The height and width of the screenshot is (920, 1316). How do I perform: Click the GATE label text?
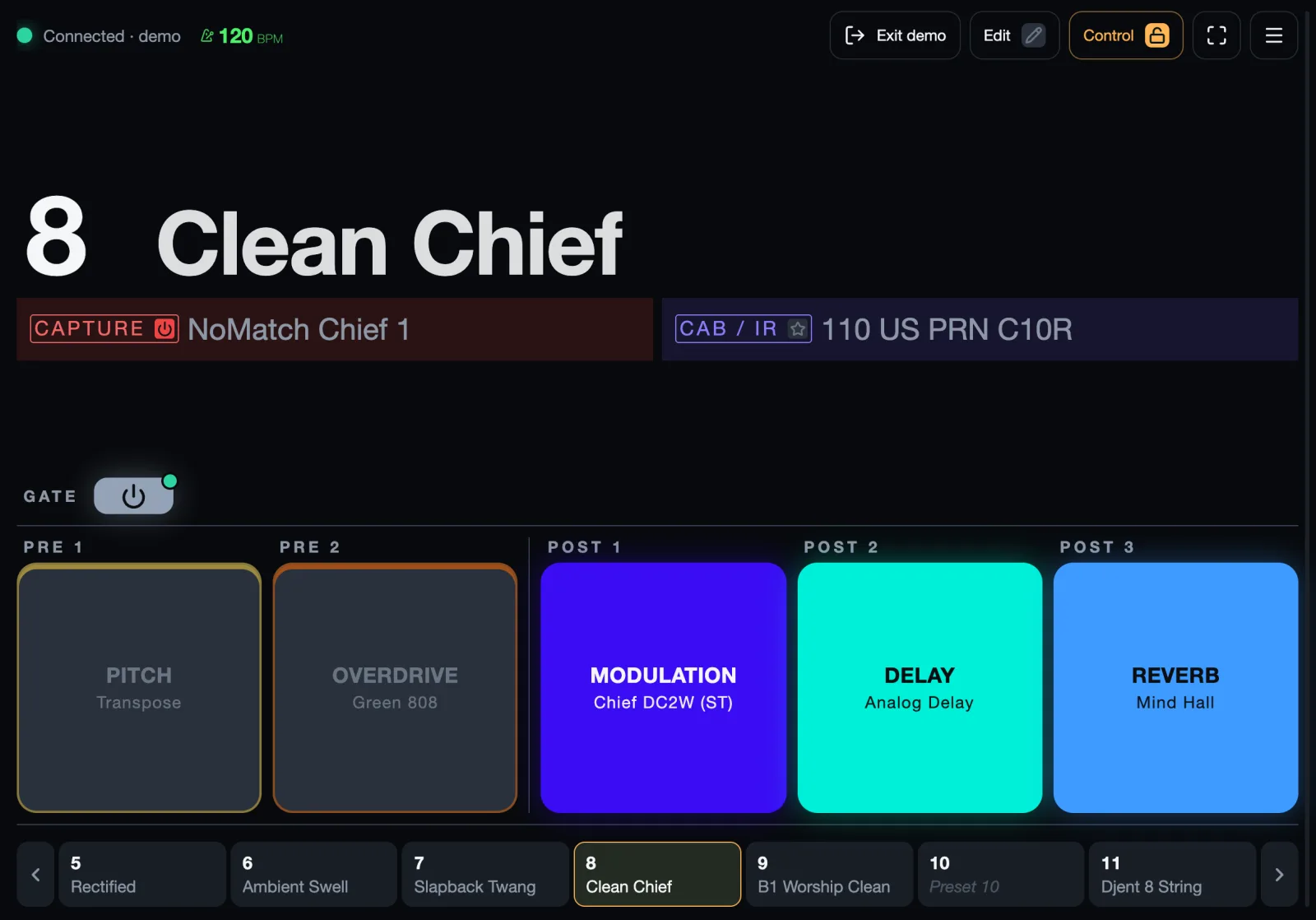pos(50,496)
